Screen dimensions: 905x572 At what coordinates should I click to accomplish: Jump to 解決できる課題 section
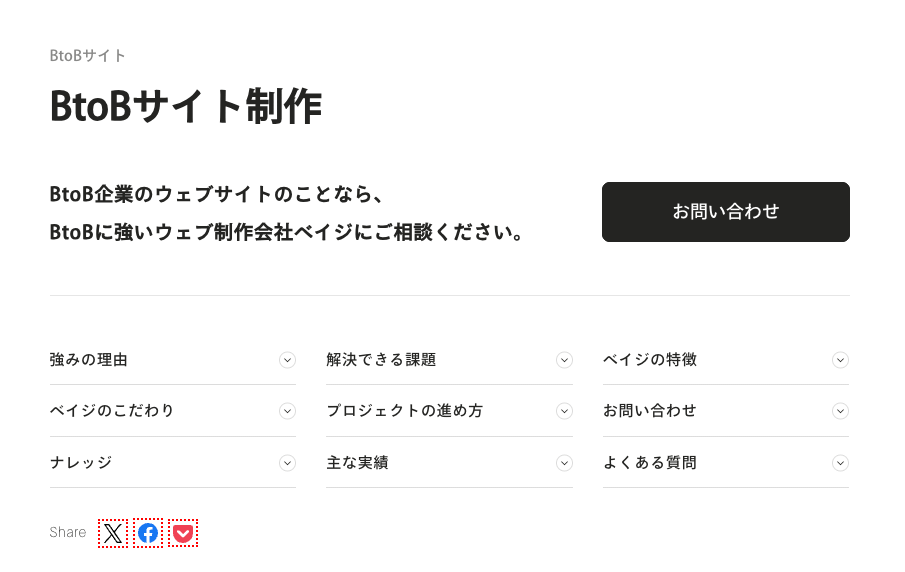tap(381, 360)
